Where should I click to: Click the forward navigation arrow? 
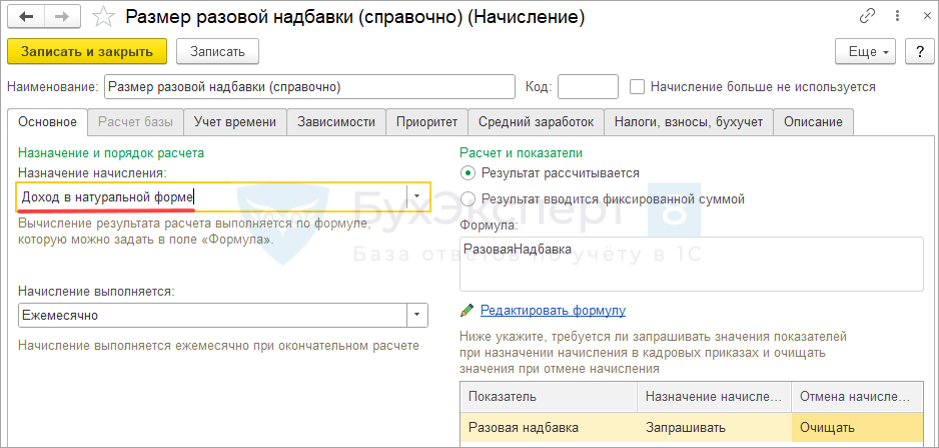coord(60,16)
